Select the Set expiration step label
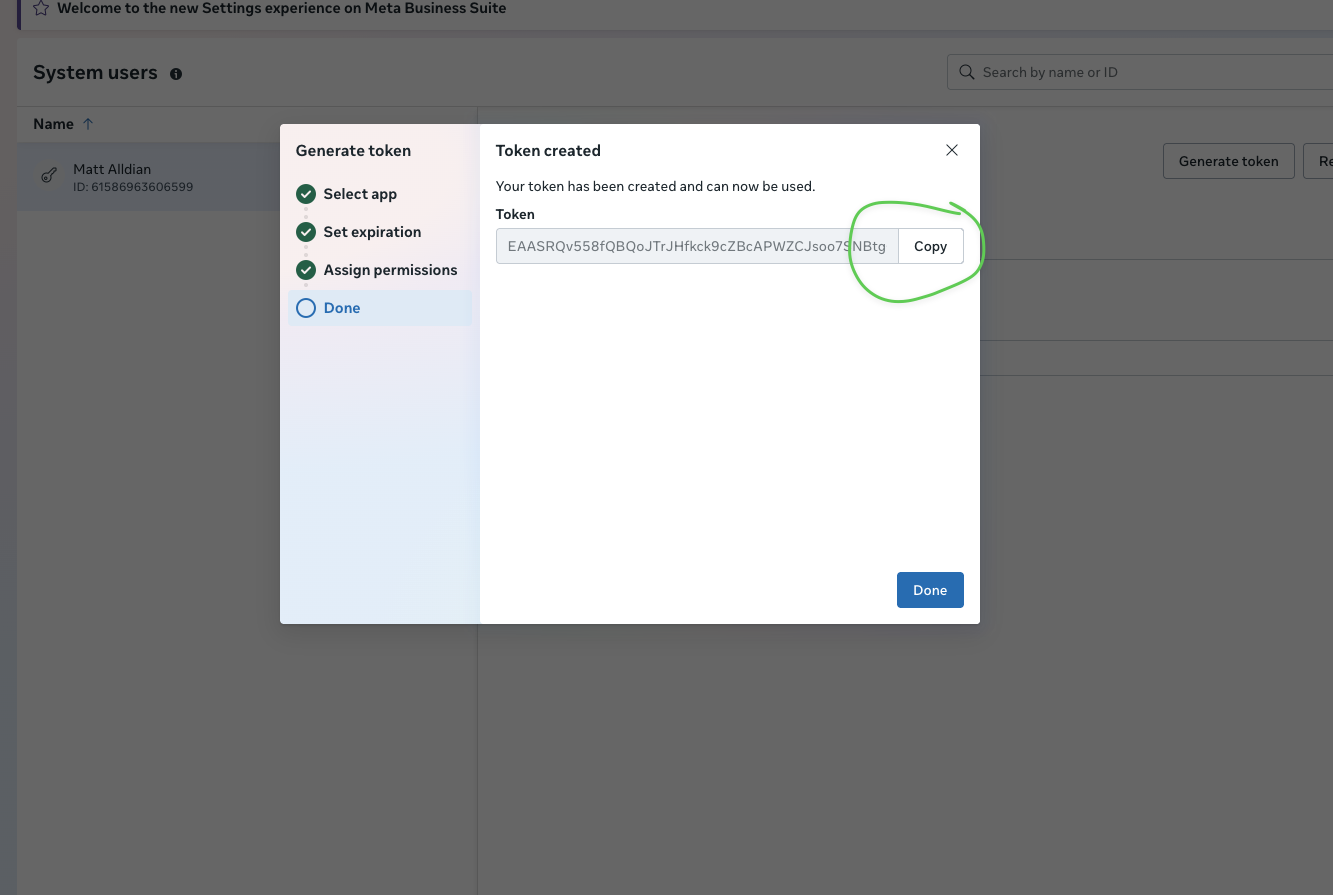Viewport: 1333px width, 895px height. coord(372,232)
